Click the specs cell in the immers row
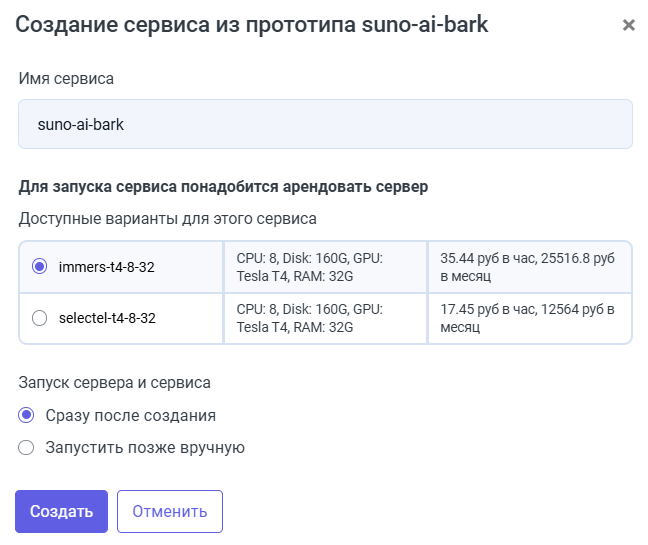 [x=324, y=267]
